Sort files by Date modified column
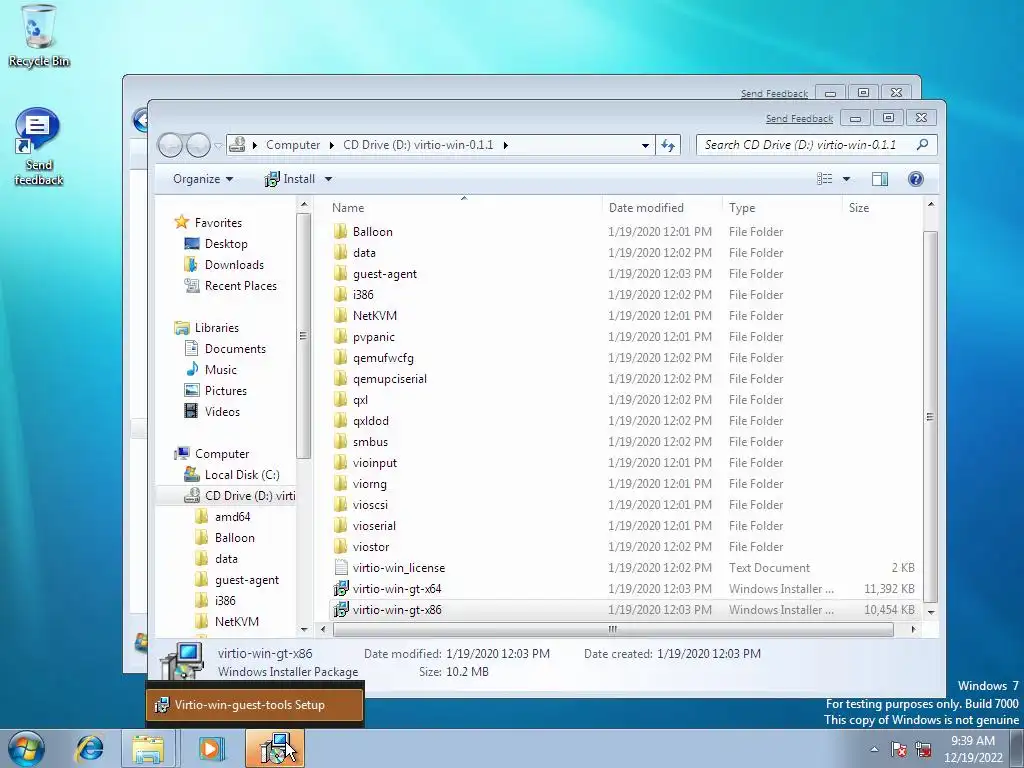1024x768 pixels. (x=662, y=208)
